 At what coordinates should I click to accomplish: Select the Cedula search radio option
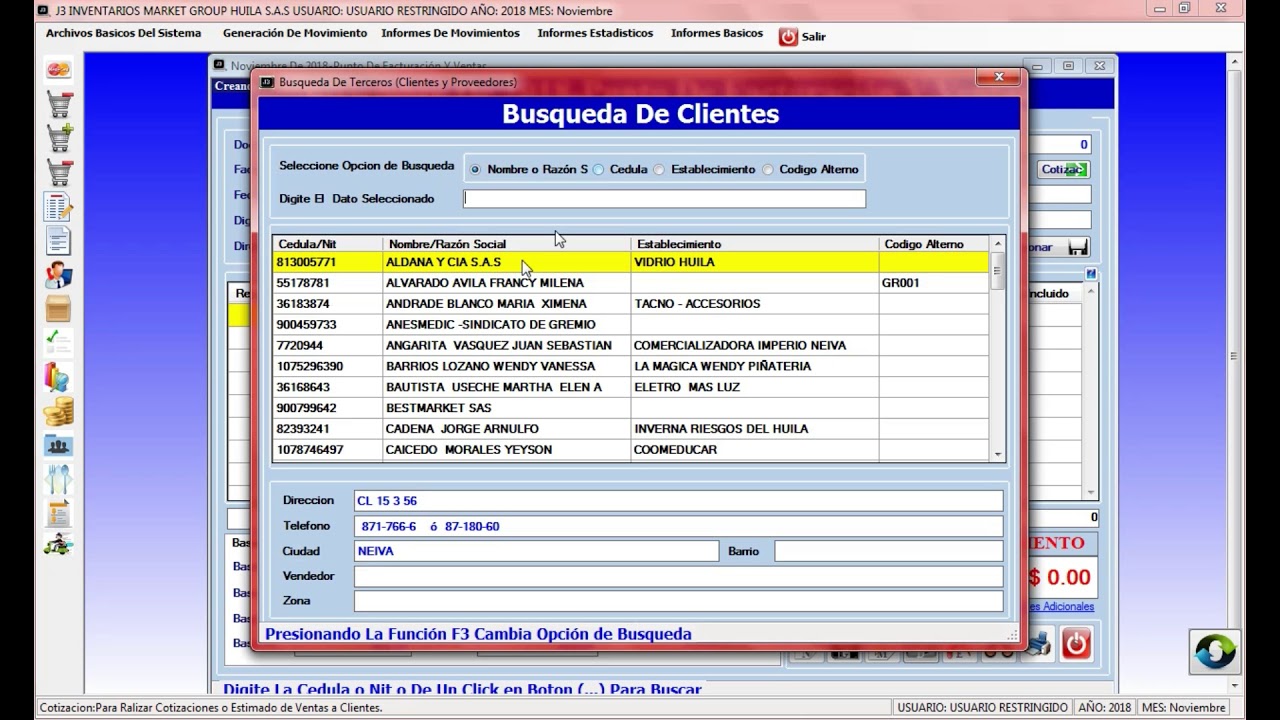(x=598, y=170)
